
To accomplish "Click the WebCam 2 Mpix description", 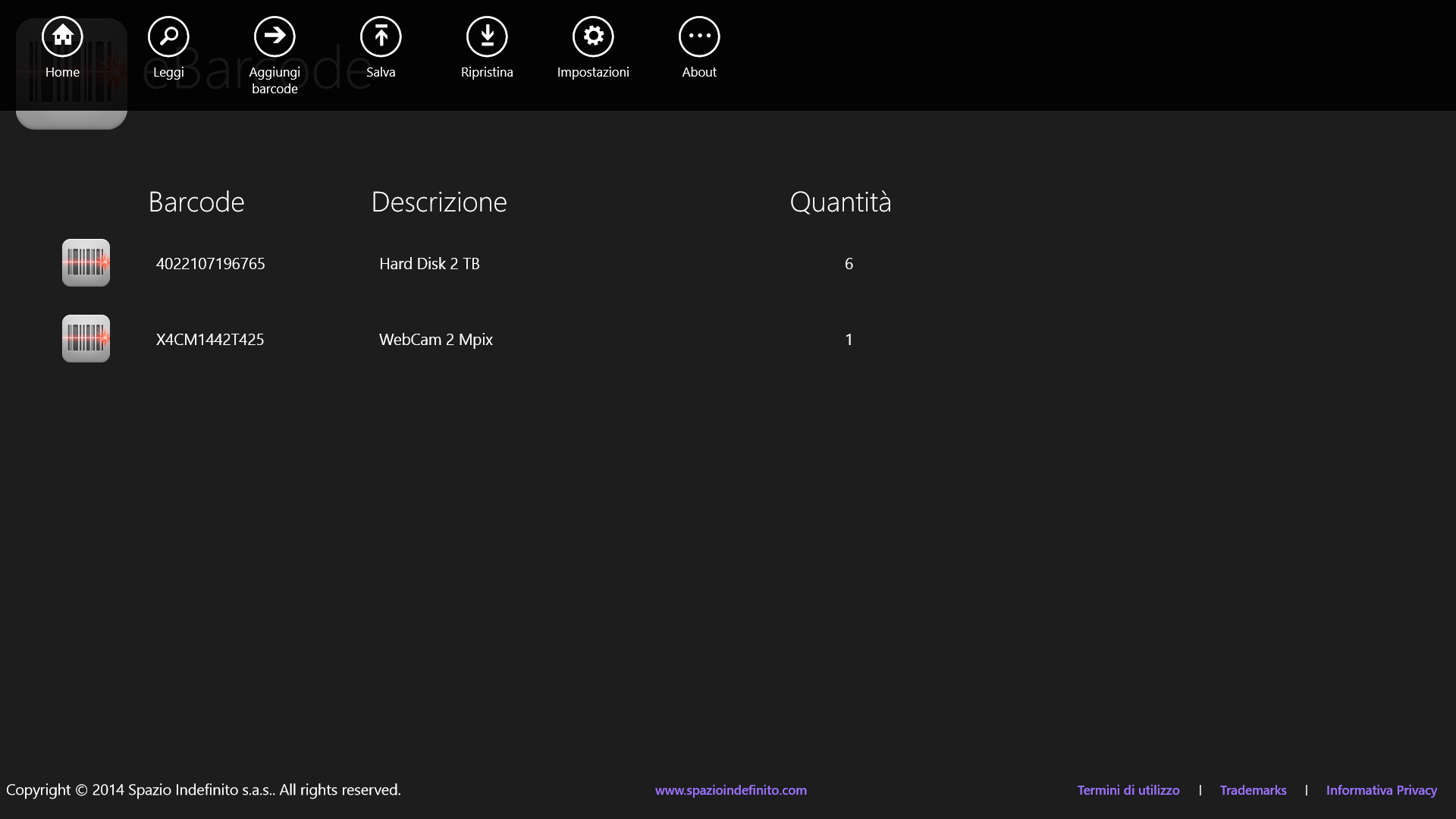I will [436, 340].
